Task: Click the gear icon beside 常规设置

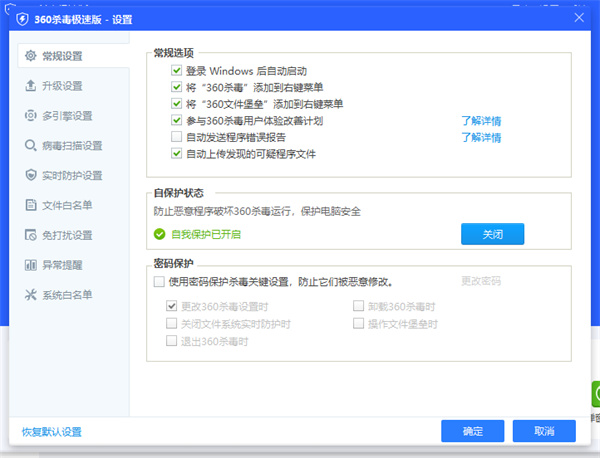Action: [31, 56]
